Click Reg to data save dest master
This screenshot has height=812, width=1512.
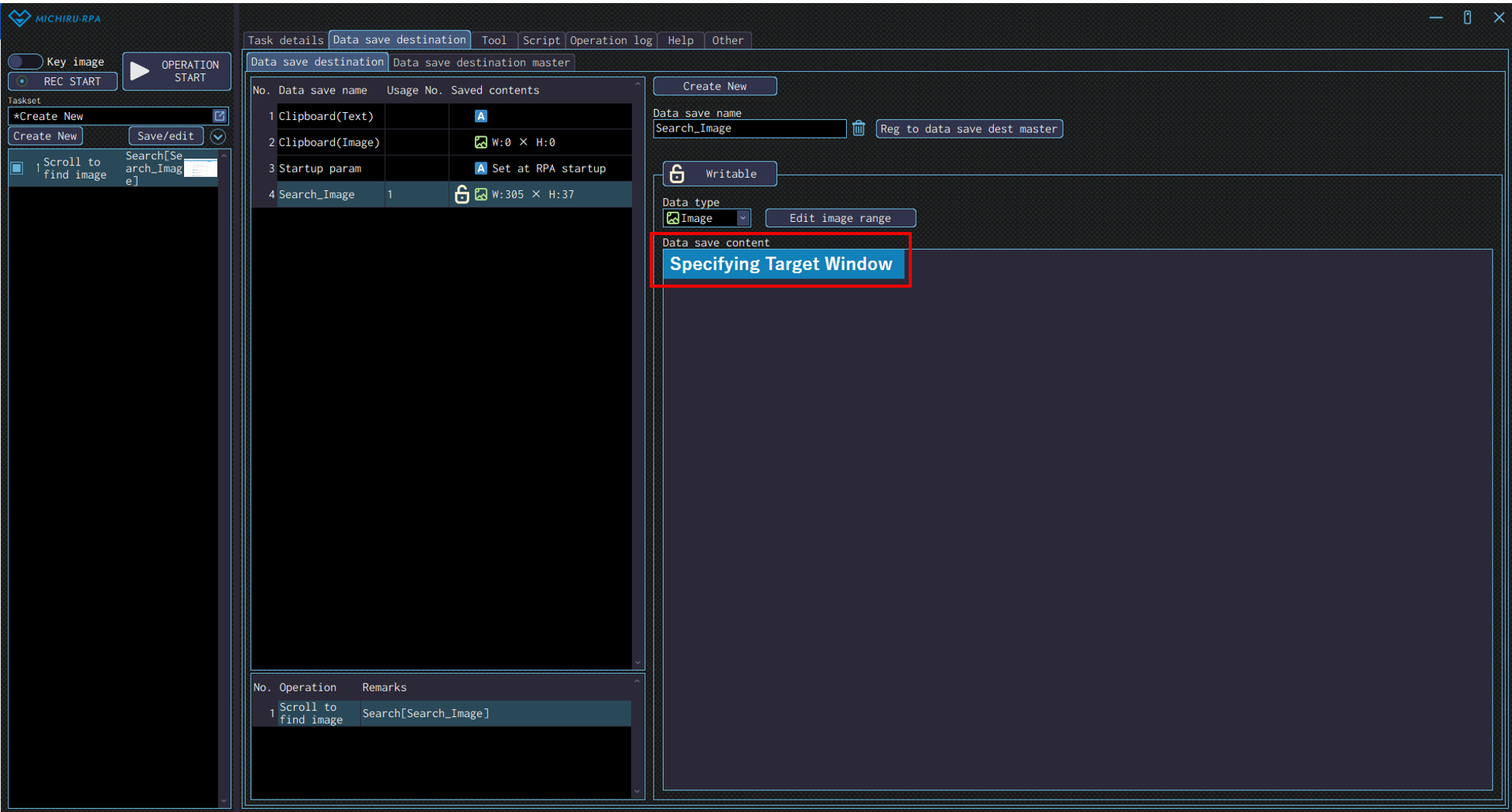tap(968, 129)
